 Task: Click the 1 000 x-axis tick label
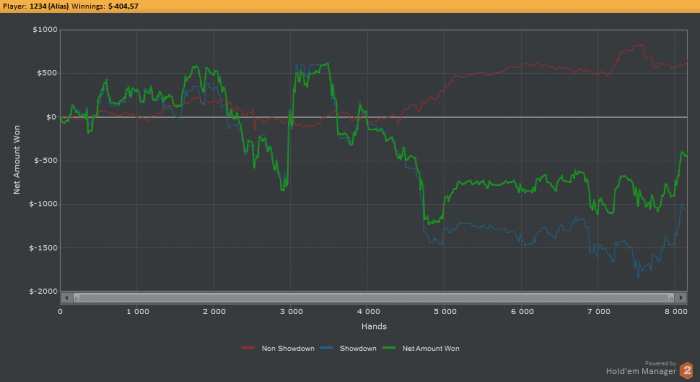tap(138, 311)
